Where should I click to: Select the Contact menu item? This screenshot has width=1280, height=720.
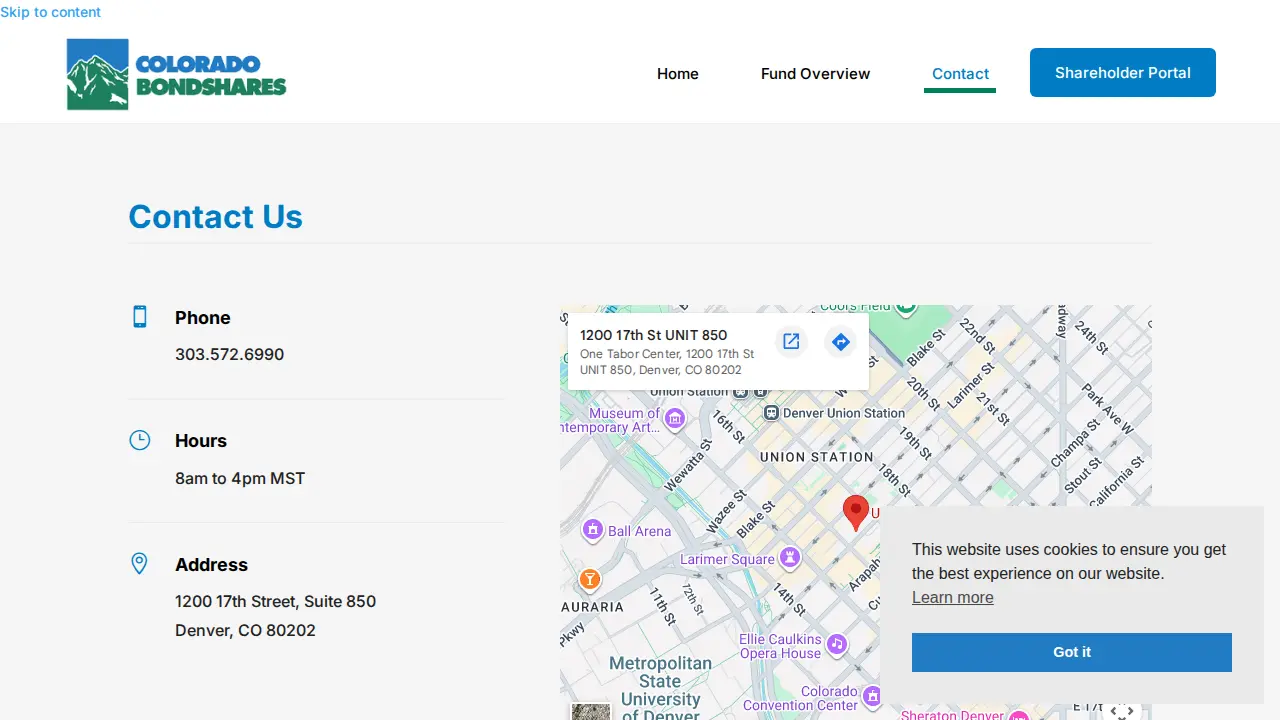click(960, 74)
